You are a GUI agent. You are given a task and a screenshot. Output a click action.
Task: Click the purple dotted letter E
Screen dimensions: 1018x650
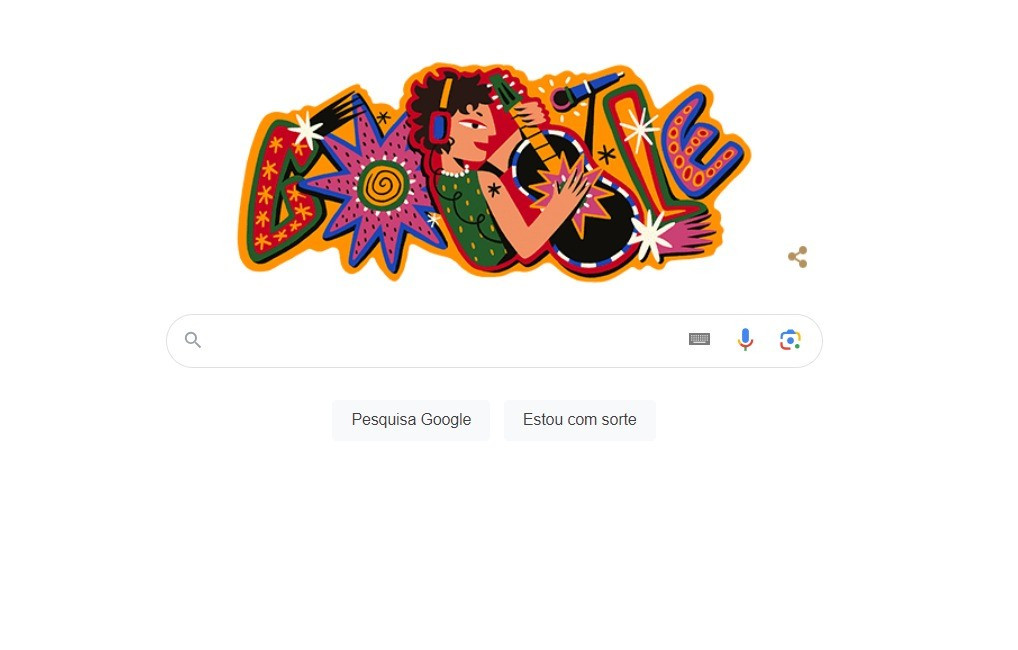698,148
